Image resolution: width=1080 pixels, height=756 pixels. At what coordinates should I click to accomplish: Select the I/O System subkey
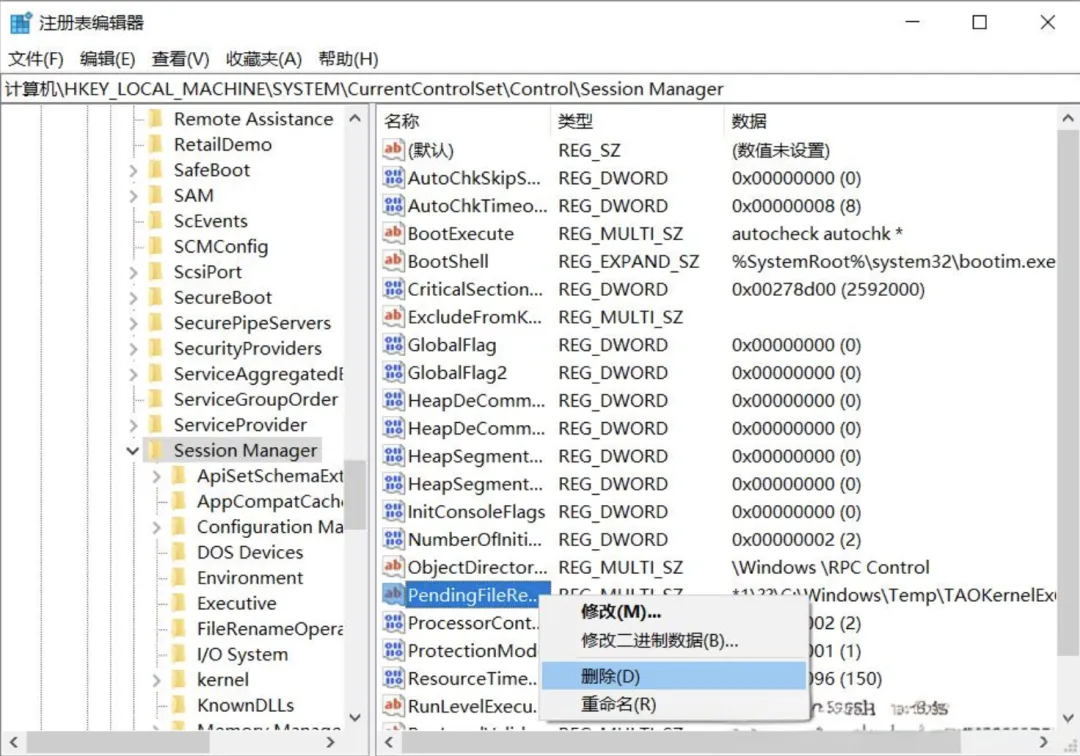pos(242,654)
